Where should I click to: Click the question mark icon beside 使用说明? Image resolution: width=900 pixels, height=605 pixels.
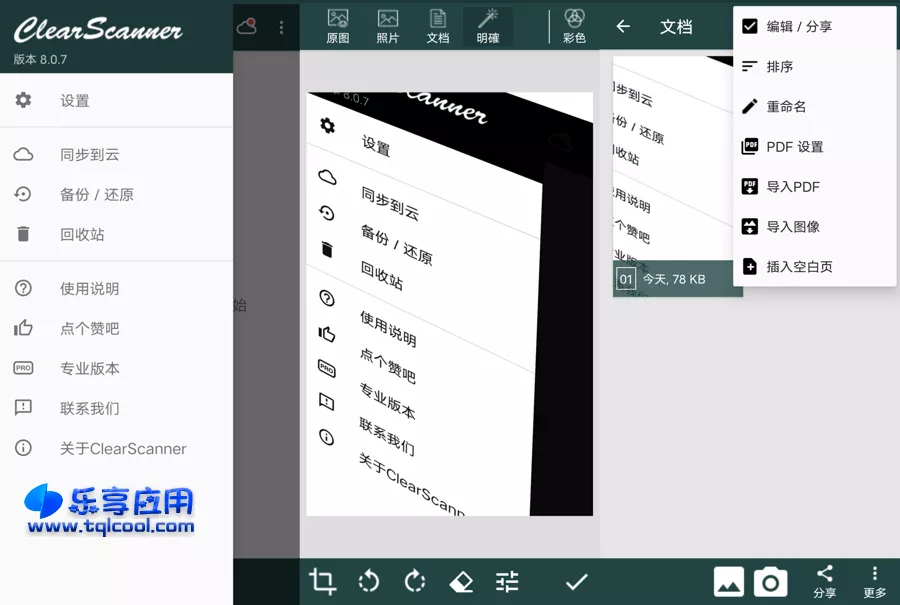point(23,288)
